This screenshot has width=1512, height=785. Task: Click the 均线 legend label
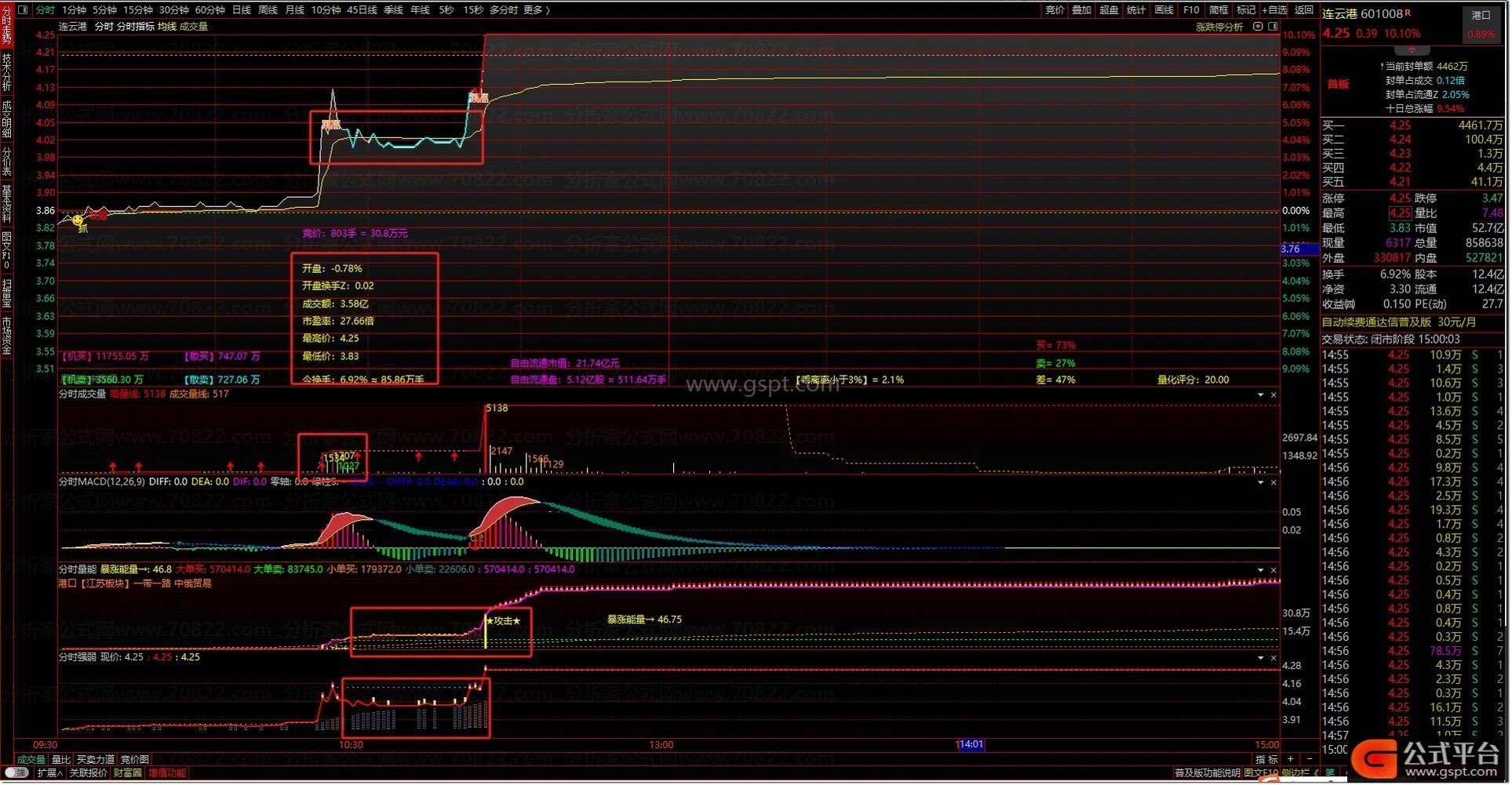[x=167, y=27]
